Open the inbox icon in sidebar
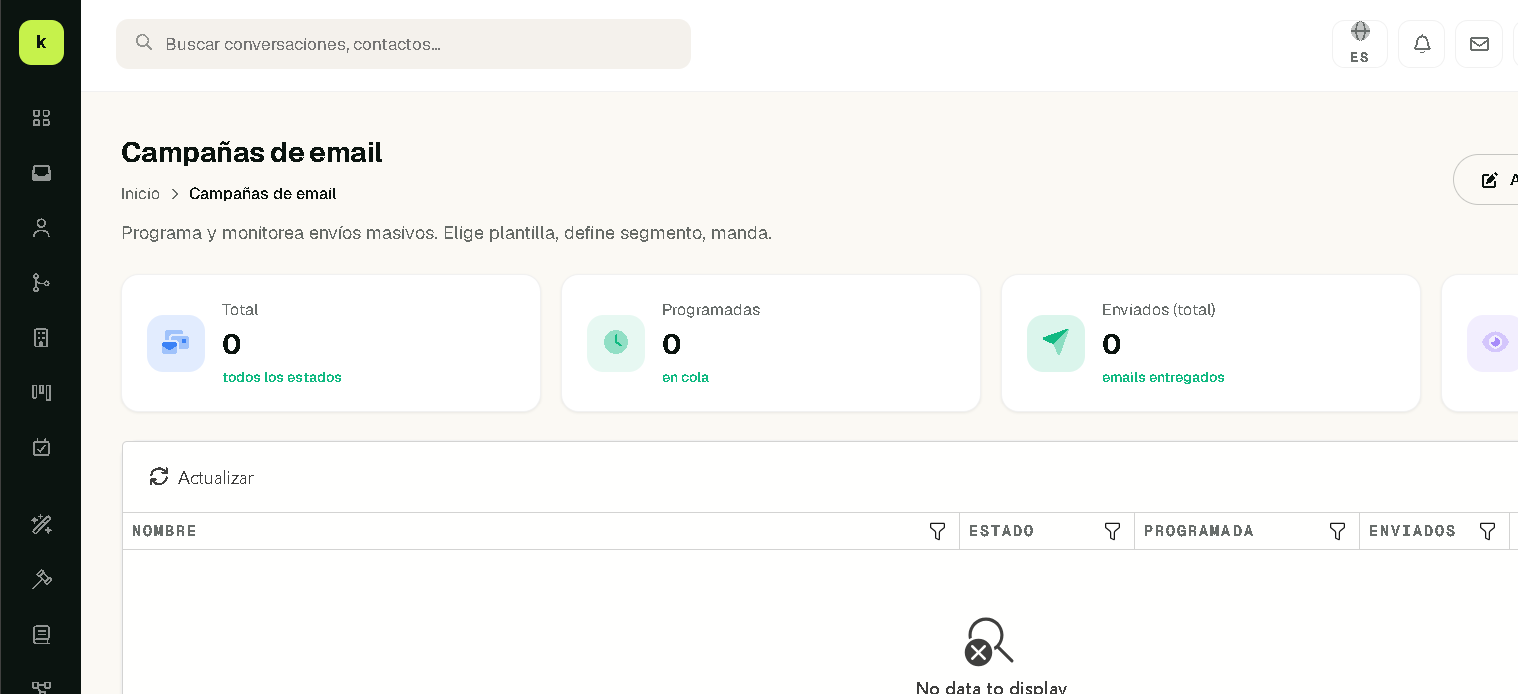Viewport: 1518px width, 694px height. coord(41,173)
